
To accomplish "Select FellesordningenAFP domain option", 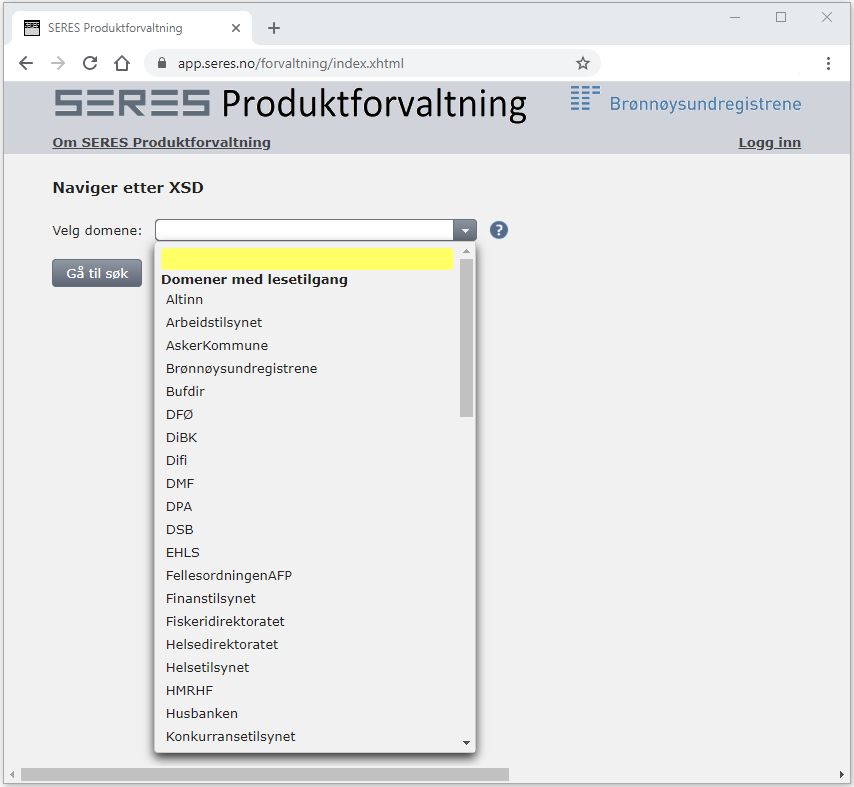I will [x=307, y=575].
